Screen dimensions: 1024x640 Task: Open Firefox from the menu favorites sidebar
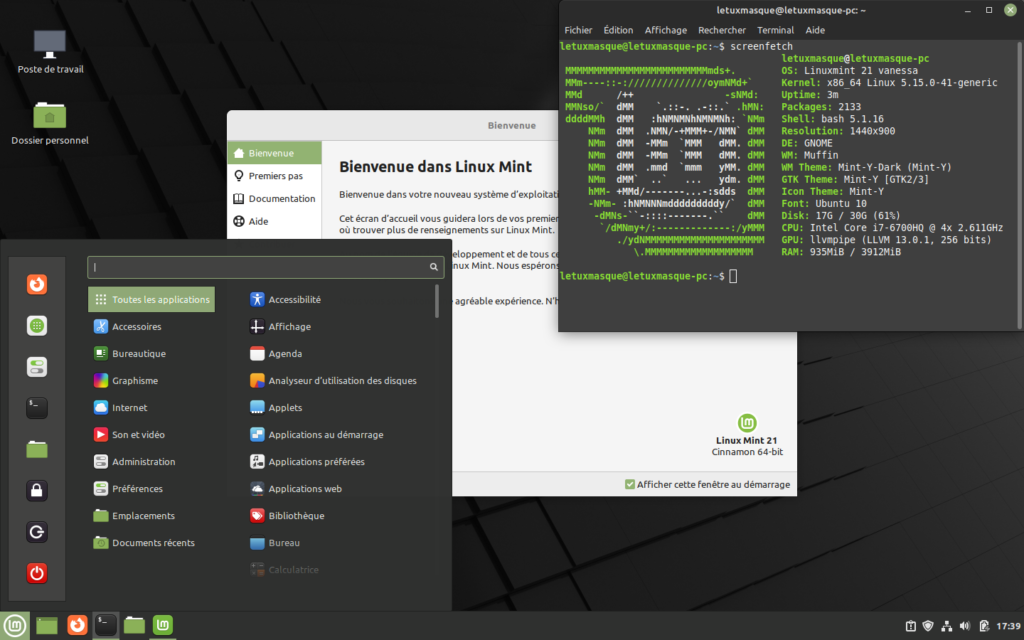pyautogui.click(x=37, y=284)
